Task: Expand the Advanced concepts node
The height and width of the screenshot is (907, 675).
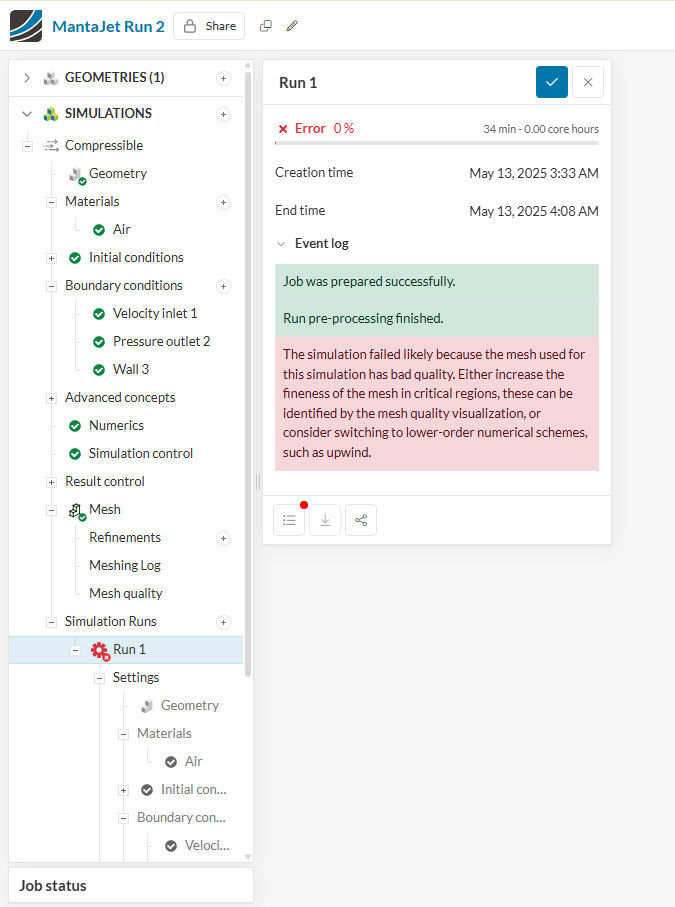Action: coord(51,398)
